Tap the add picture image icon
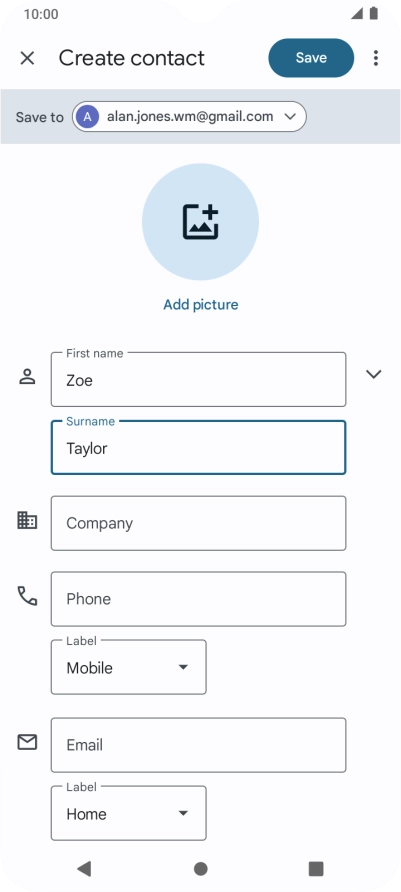This screenshot has height=892, width=401. coord(200,221)
